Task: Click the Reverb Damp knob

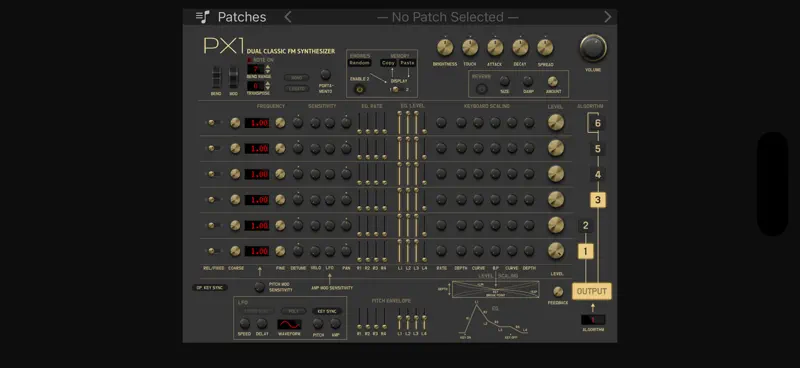Action: click(528, 81)
